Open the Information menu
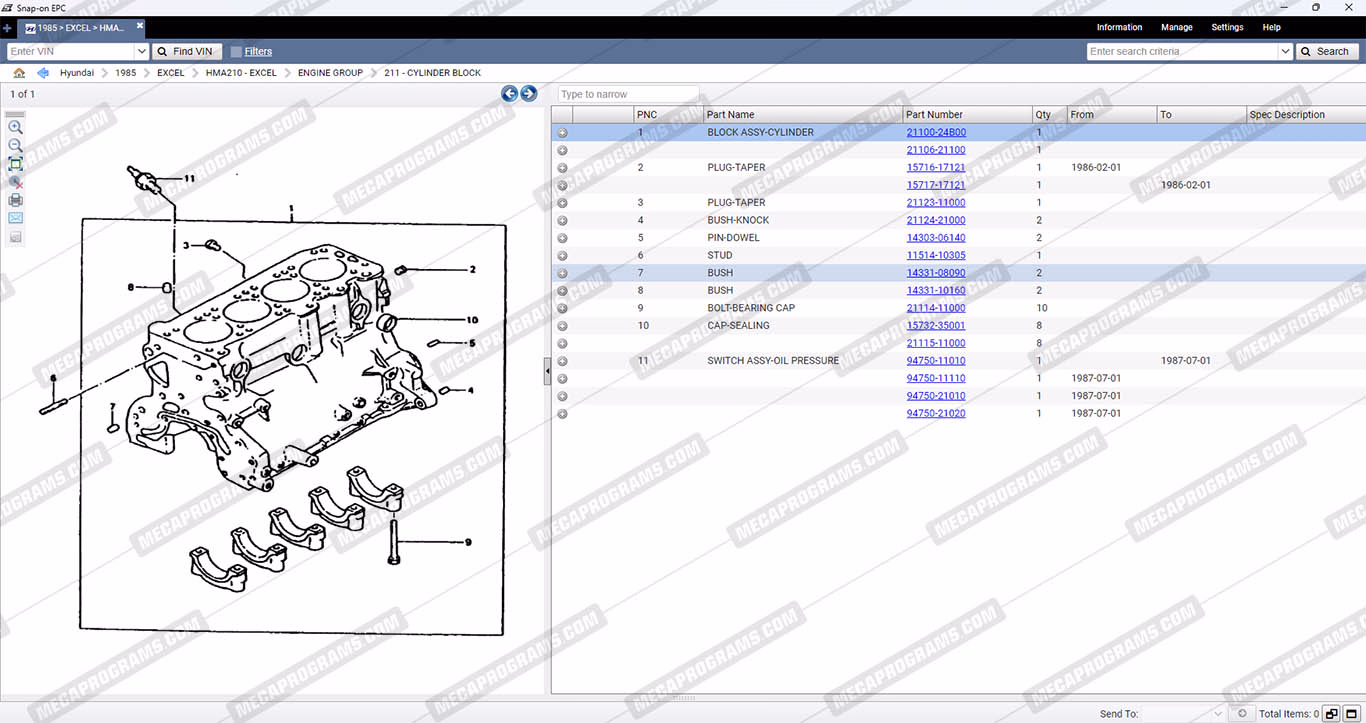This screenshot has height=723, width=1366. [1119, 28]
